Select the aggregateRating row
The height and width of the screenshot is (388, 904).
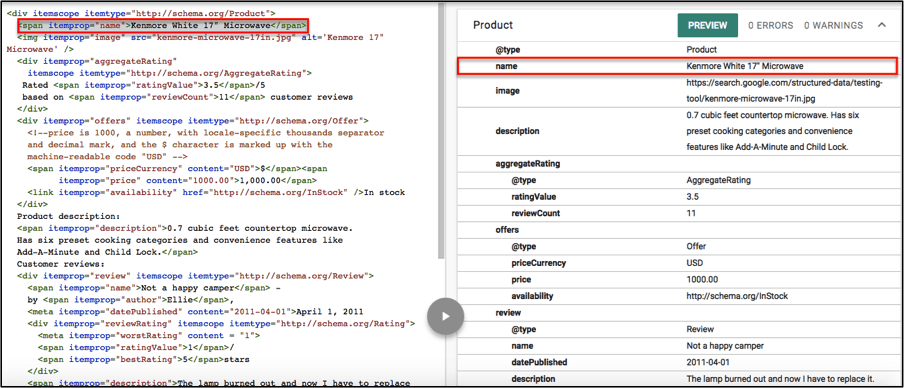tap(677, 164)
